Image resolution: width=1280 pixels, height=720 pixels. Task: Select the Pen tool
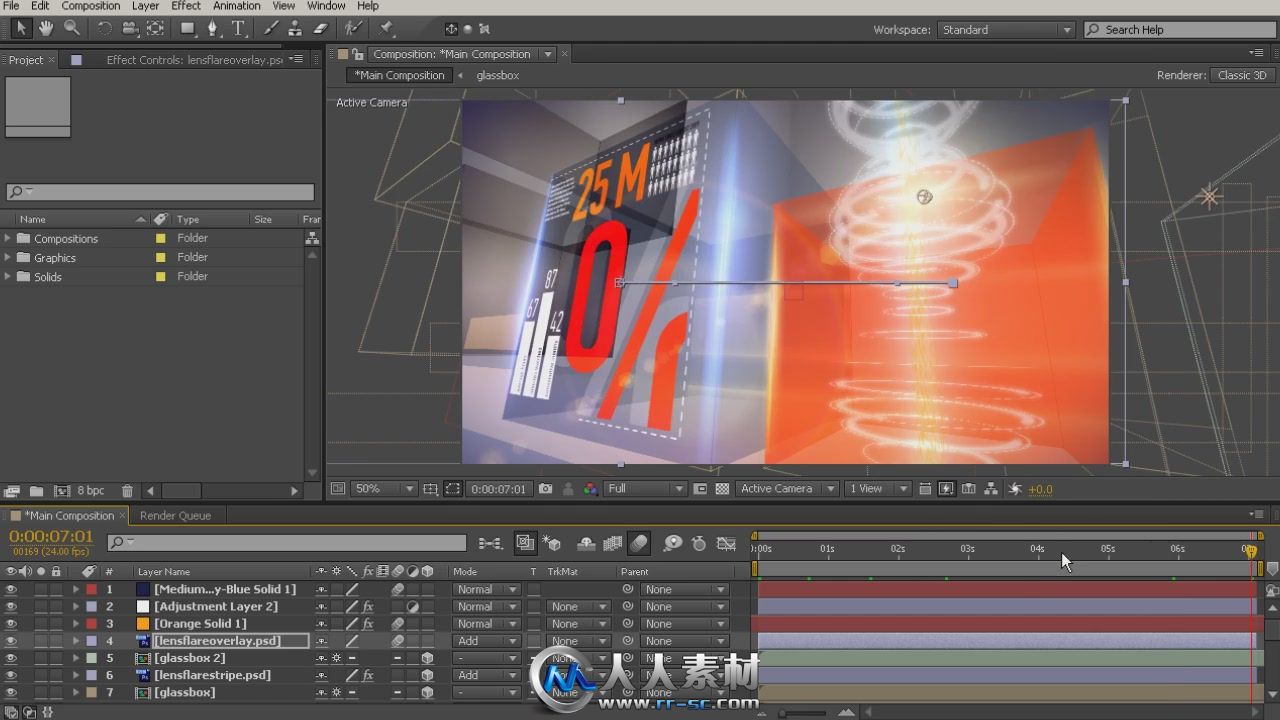(213, 29)
